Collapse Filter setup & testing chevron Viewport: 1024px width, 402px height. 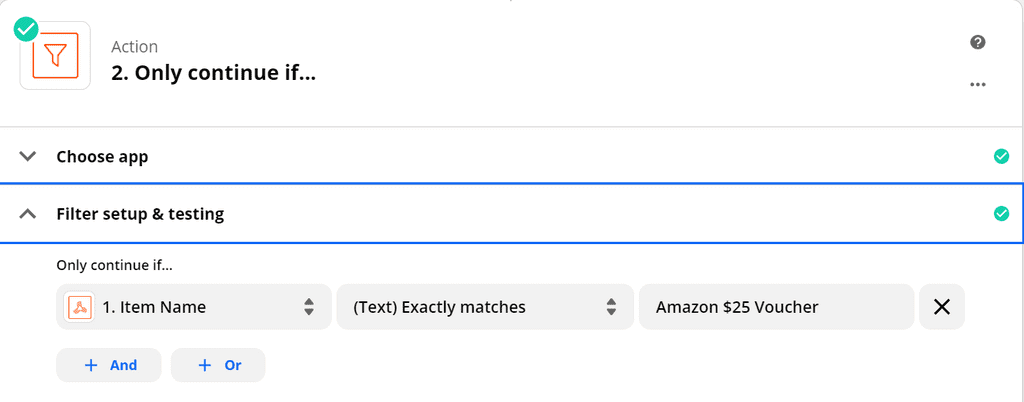coord(28,214)
